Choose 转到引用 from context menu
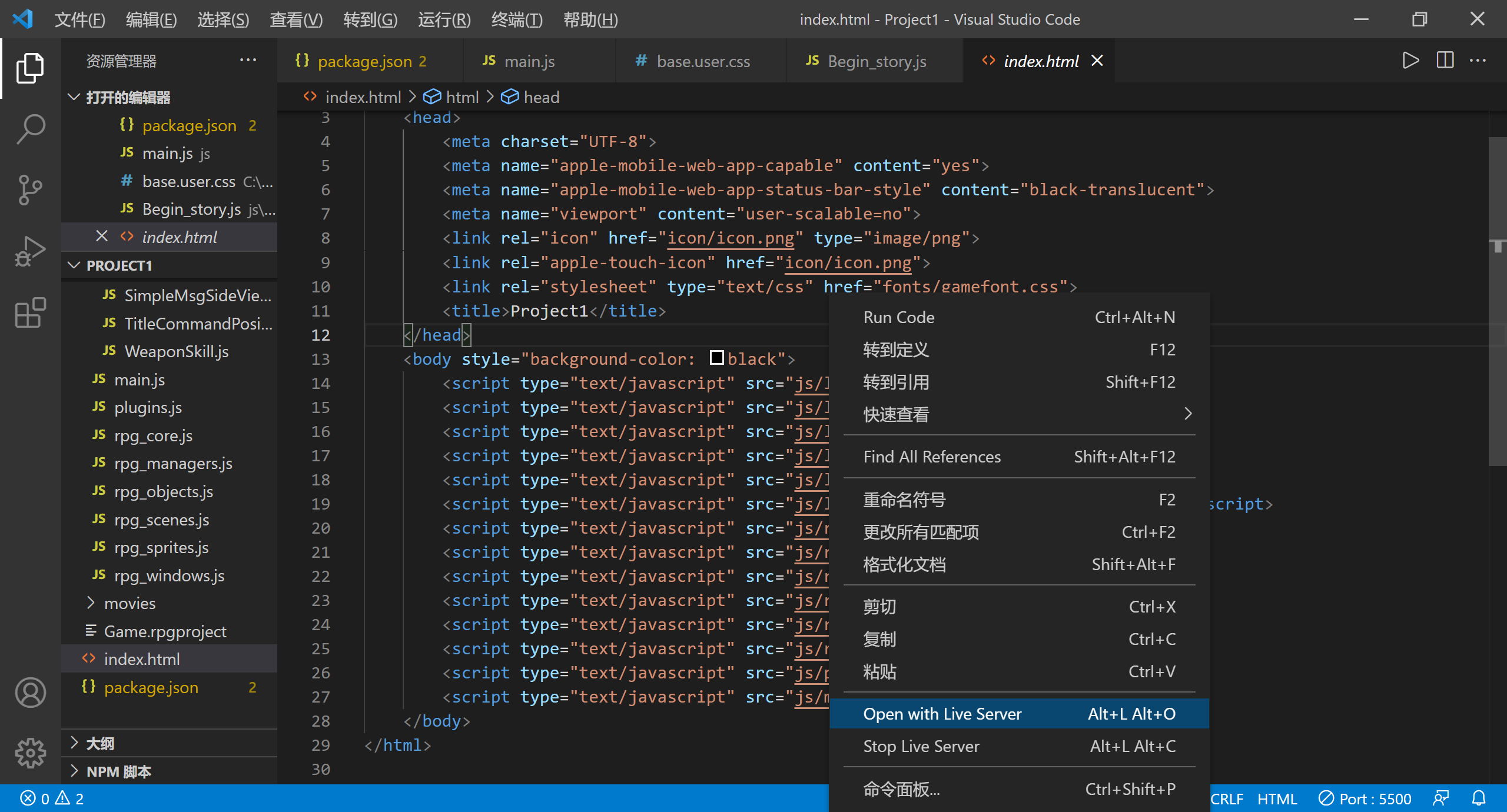 (x=1019, y=382)
